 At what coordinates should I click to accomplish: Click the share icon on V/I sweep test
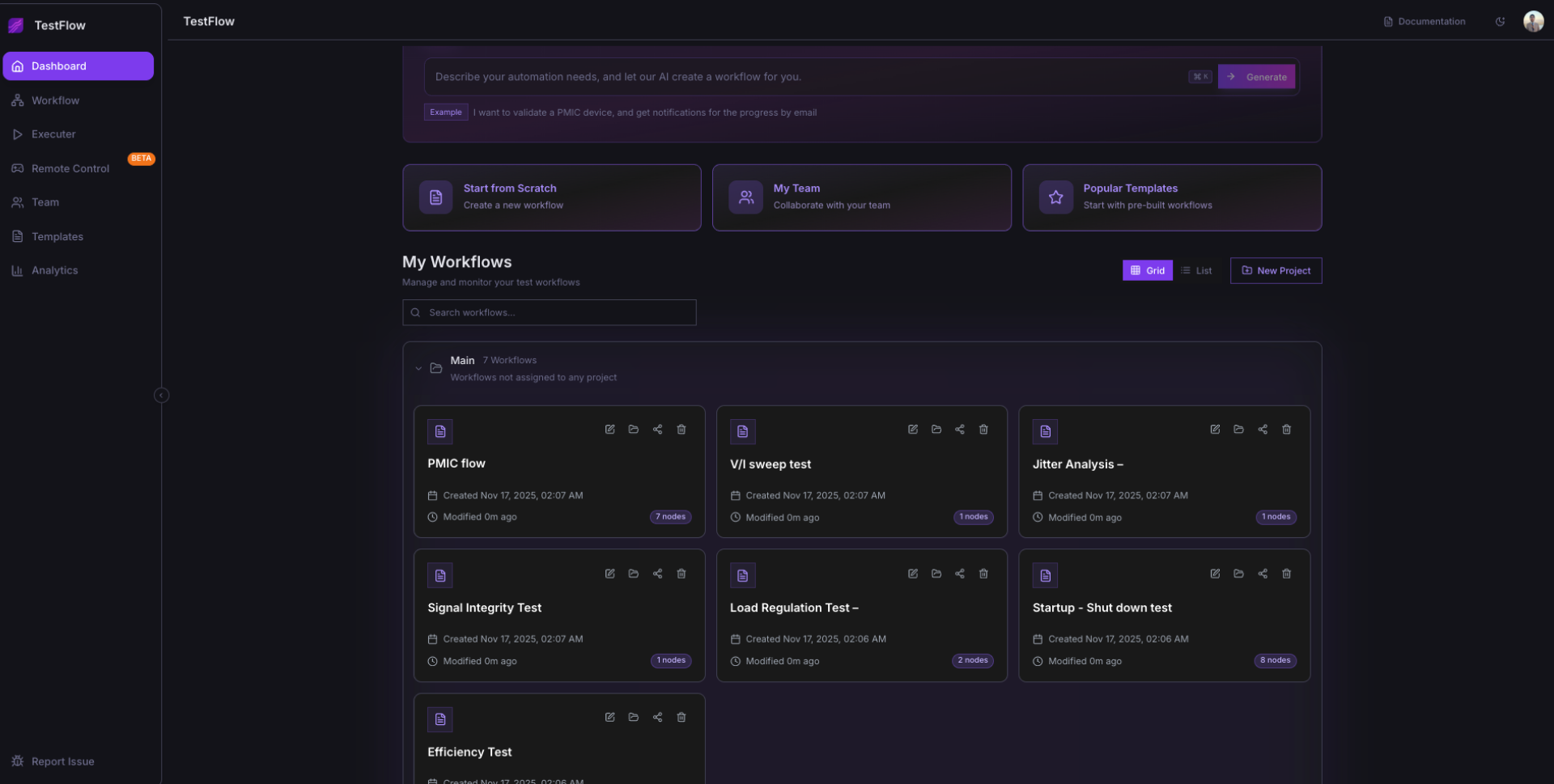[960, 430]
